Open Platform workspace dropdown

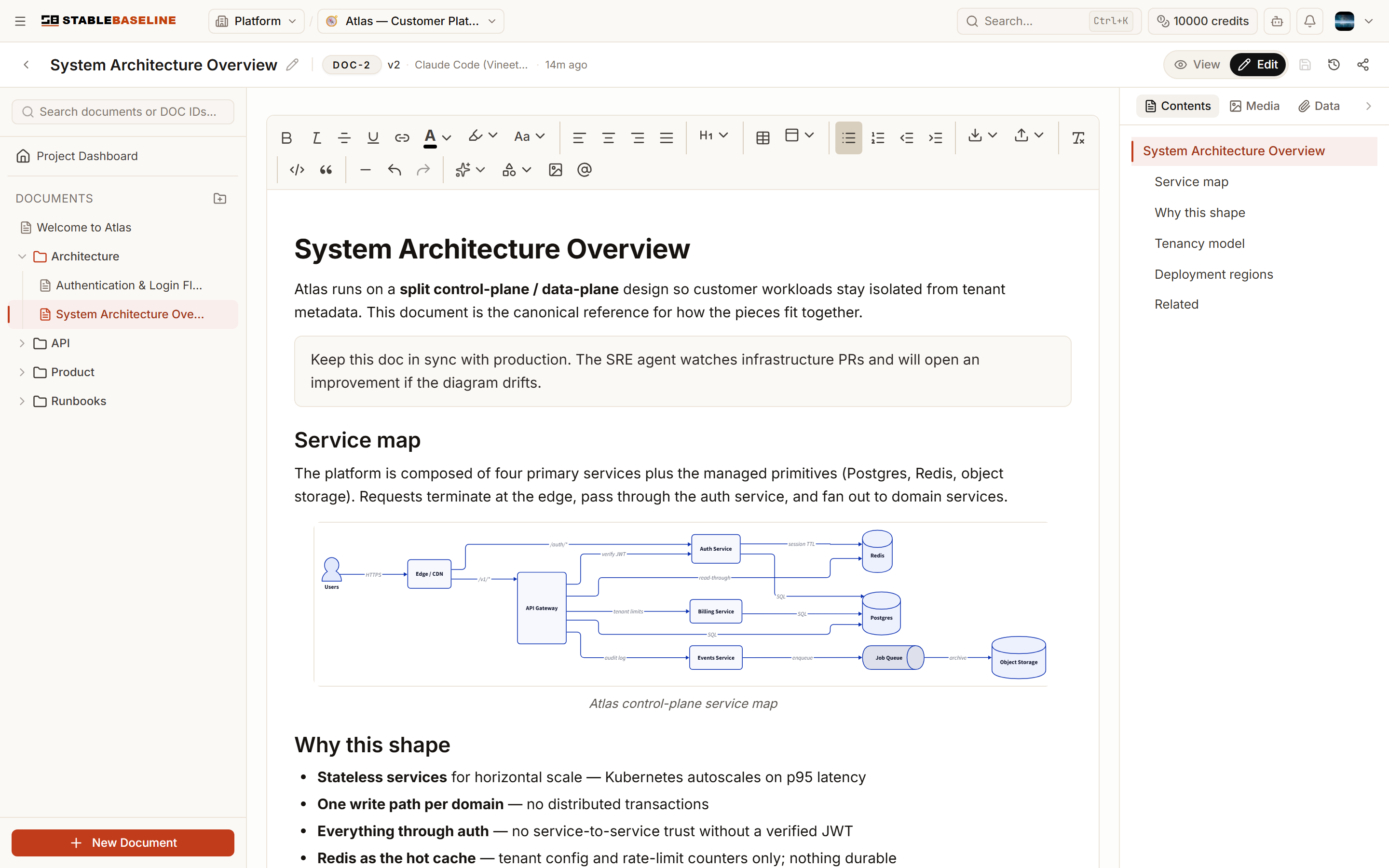click(x=256, y=21)
